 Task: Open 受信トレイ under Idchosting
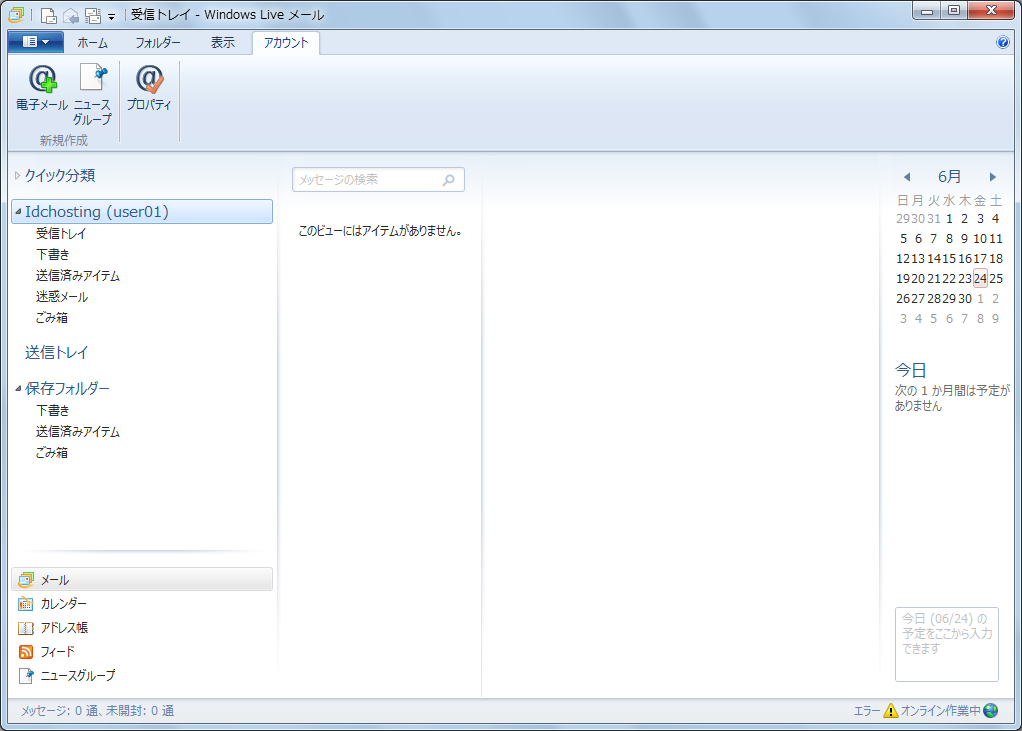click(x=61, y=233)
